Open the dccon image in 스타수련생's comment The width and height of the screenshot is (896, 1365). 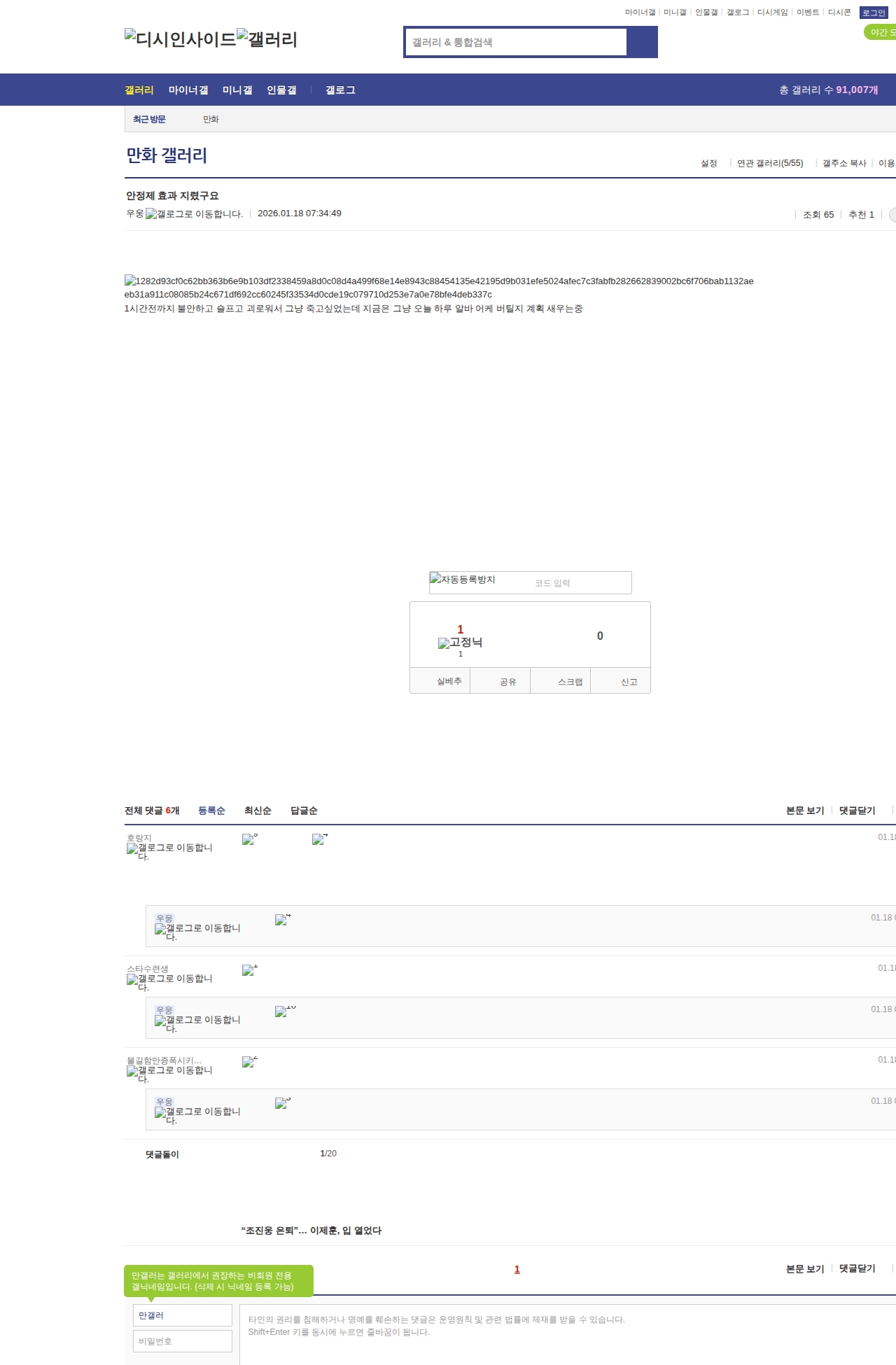point(250,970)
